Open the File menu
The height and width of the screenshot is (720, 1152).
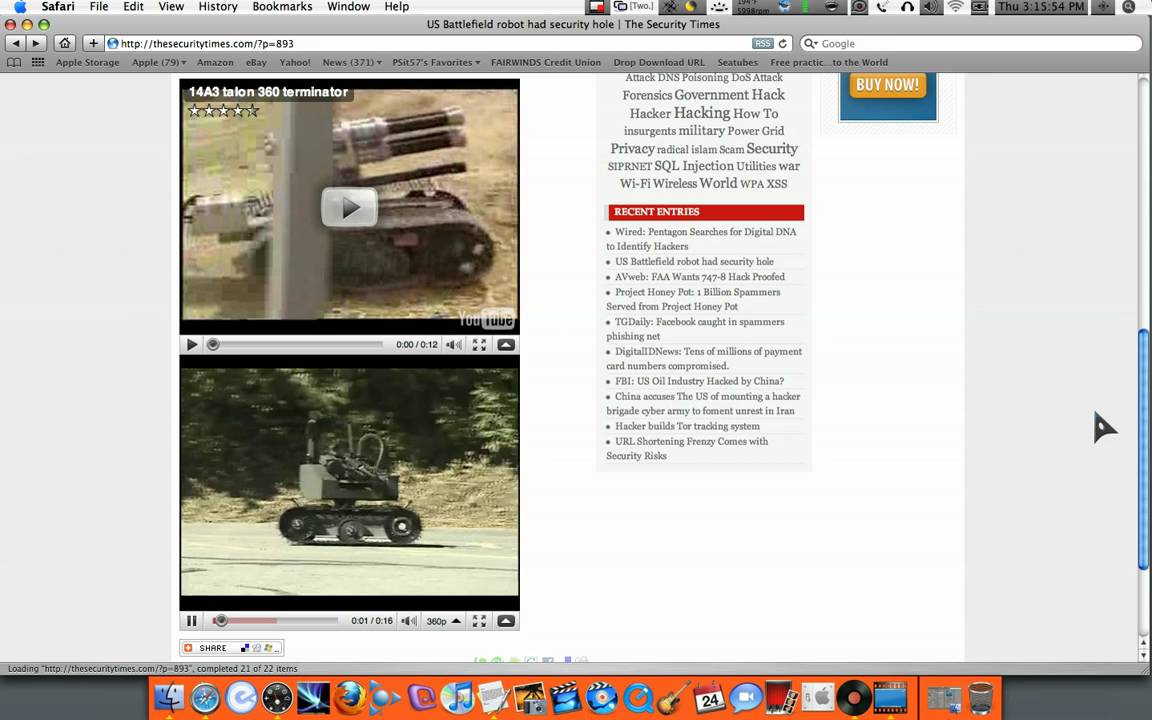pyautogui.click(x=98, y=7)
